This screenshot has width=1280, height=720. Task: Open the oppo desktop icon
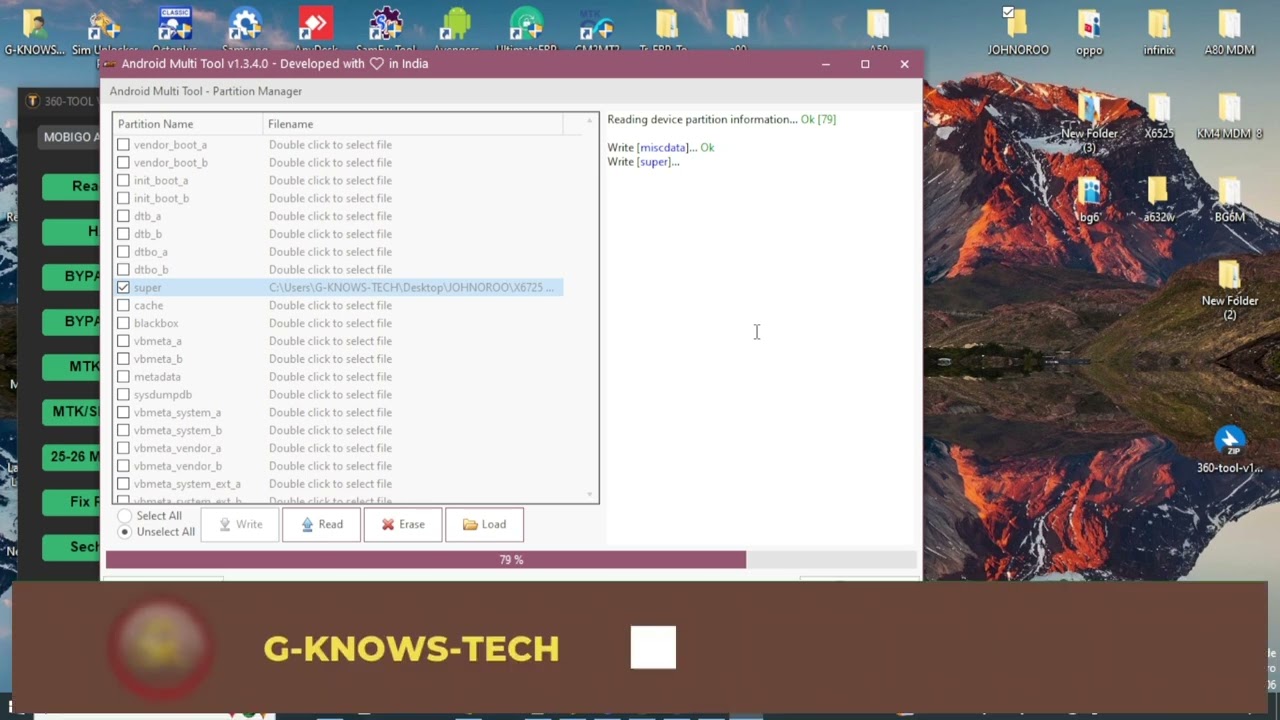tap(1089, 32)
